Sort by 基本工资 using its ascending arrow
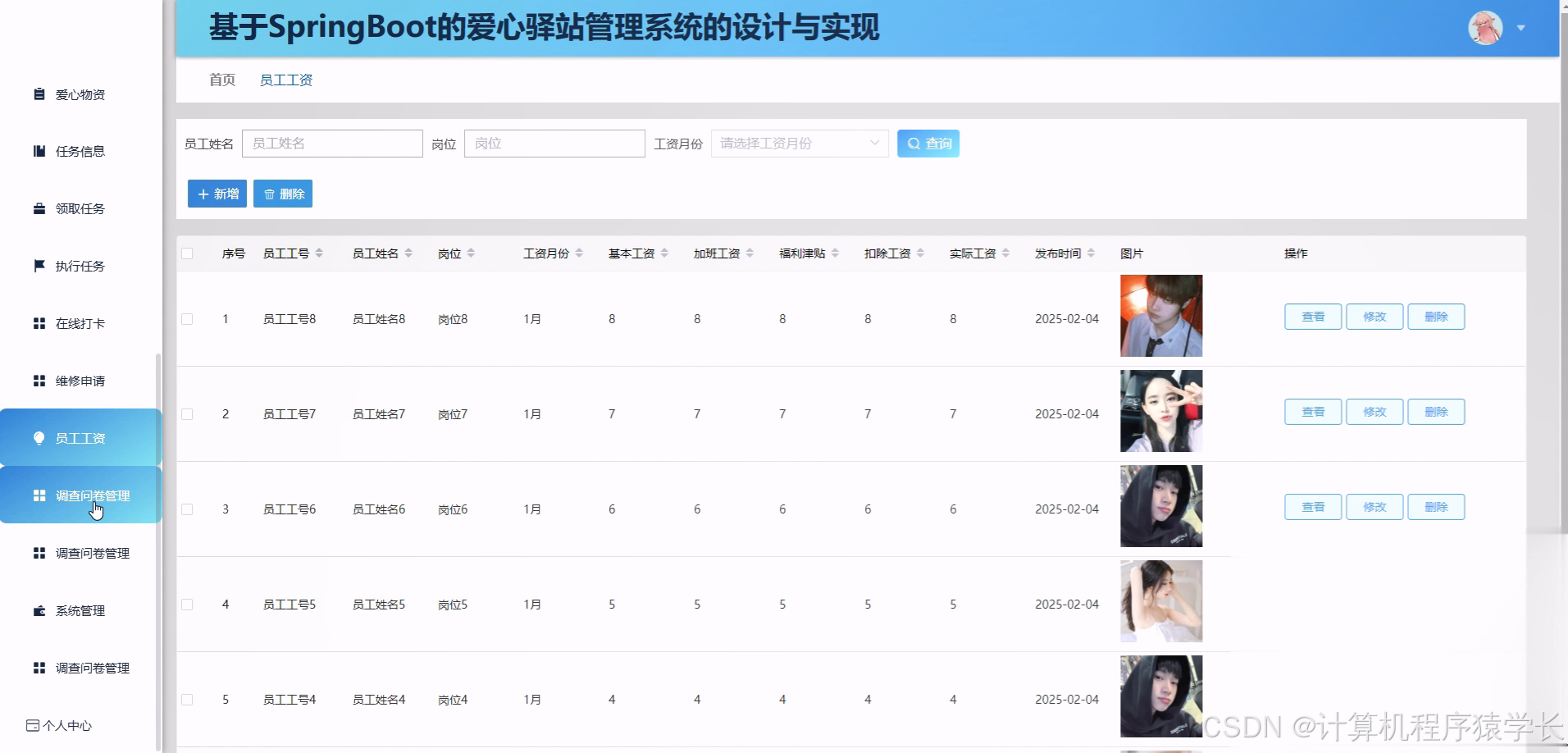This screenshot has height=753, width=1568. tap(663, 248)
